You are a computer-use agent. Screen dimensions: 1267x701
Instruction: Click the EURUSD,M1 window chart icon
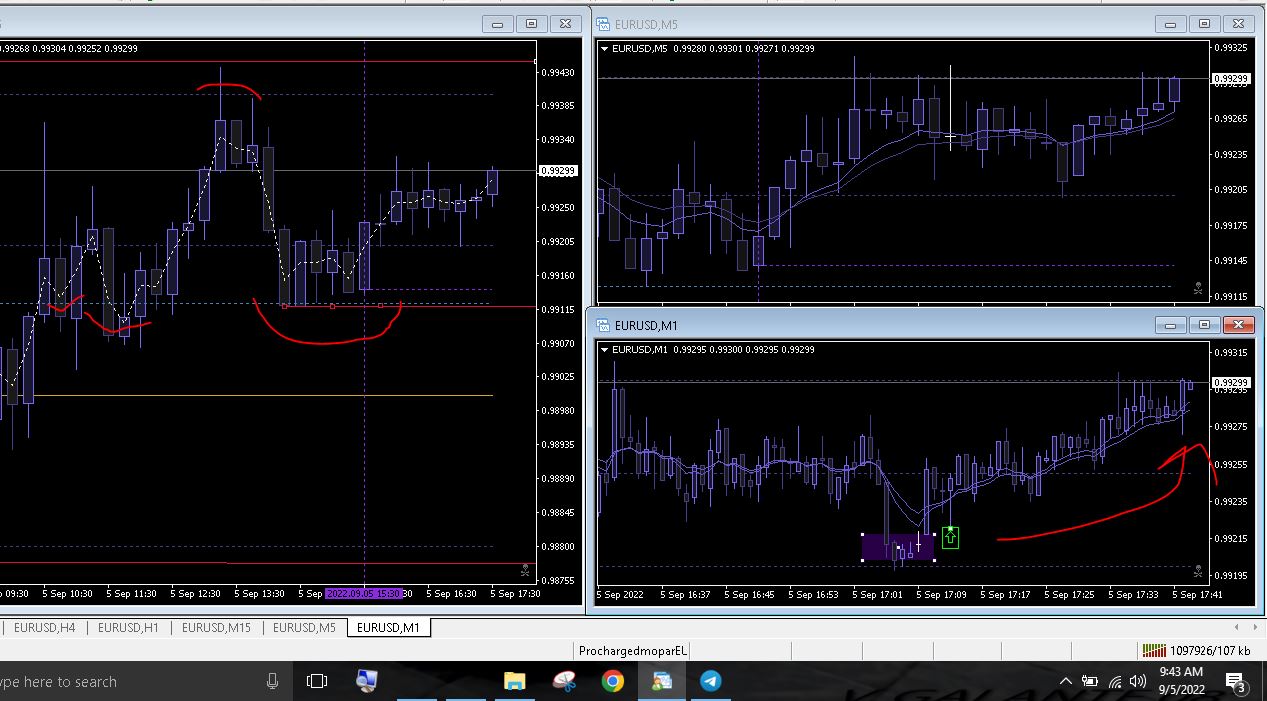pos(603,325)
